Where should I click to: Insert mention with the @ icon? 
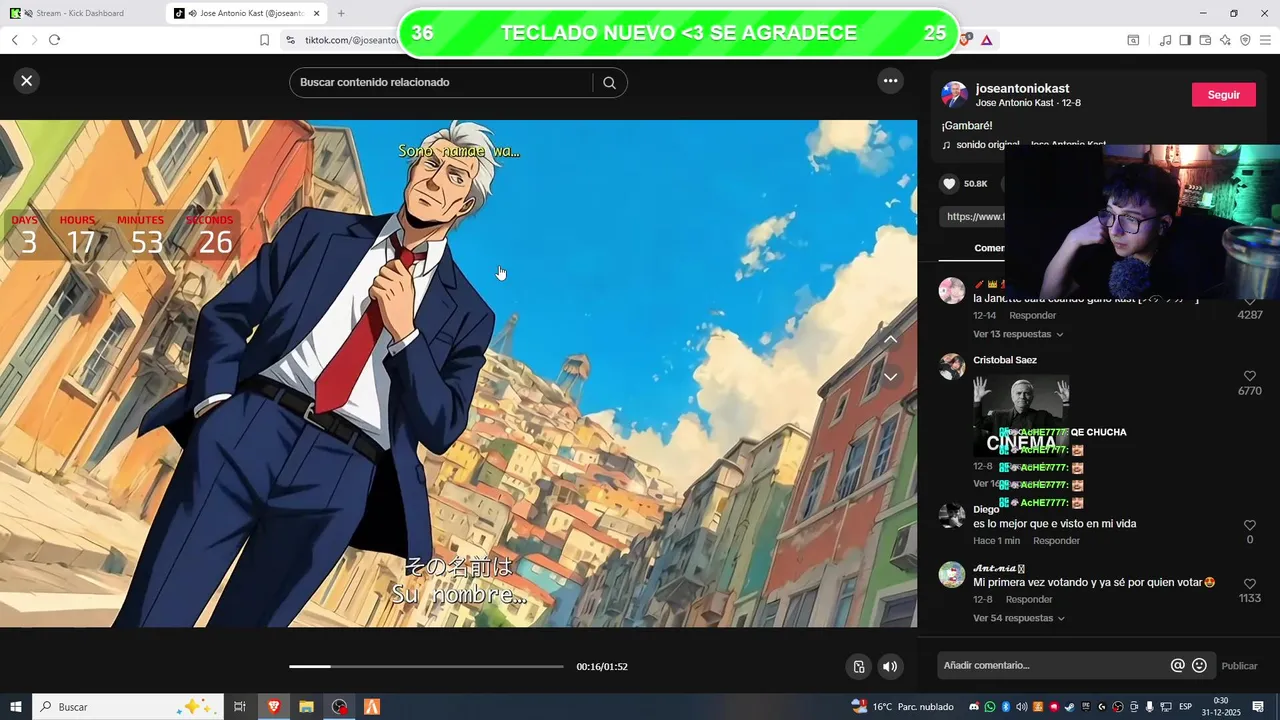1178,665
